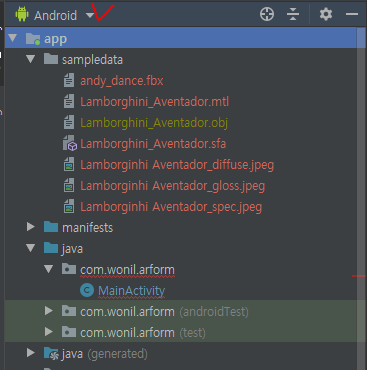
Task: Click the file icon beside Lamborghini_Aventador.mtl
Action: coord(69,102)
